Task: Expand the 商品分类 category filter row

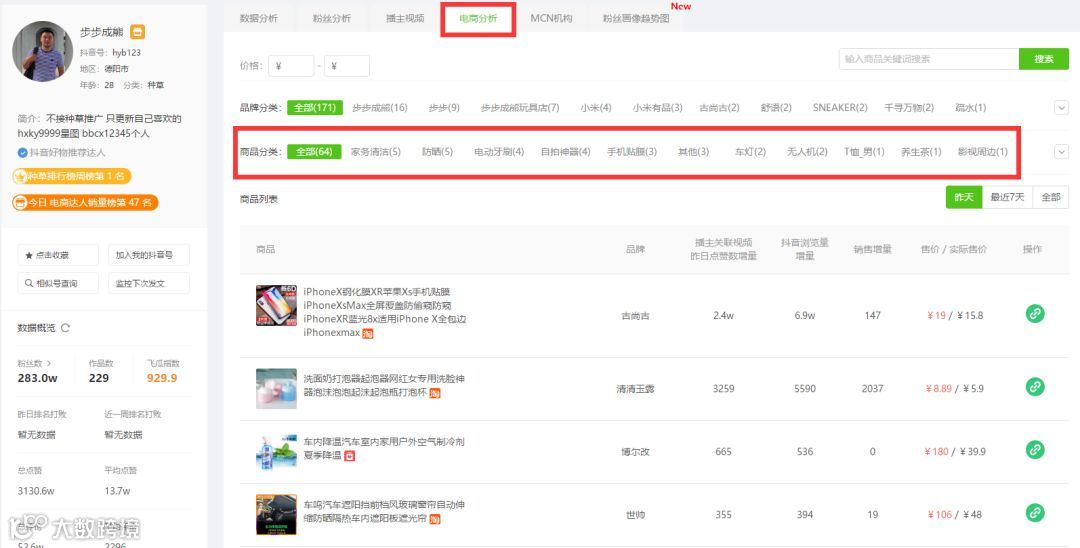Action: pyautogui.click(x=1061, y=152)
